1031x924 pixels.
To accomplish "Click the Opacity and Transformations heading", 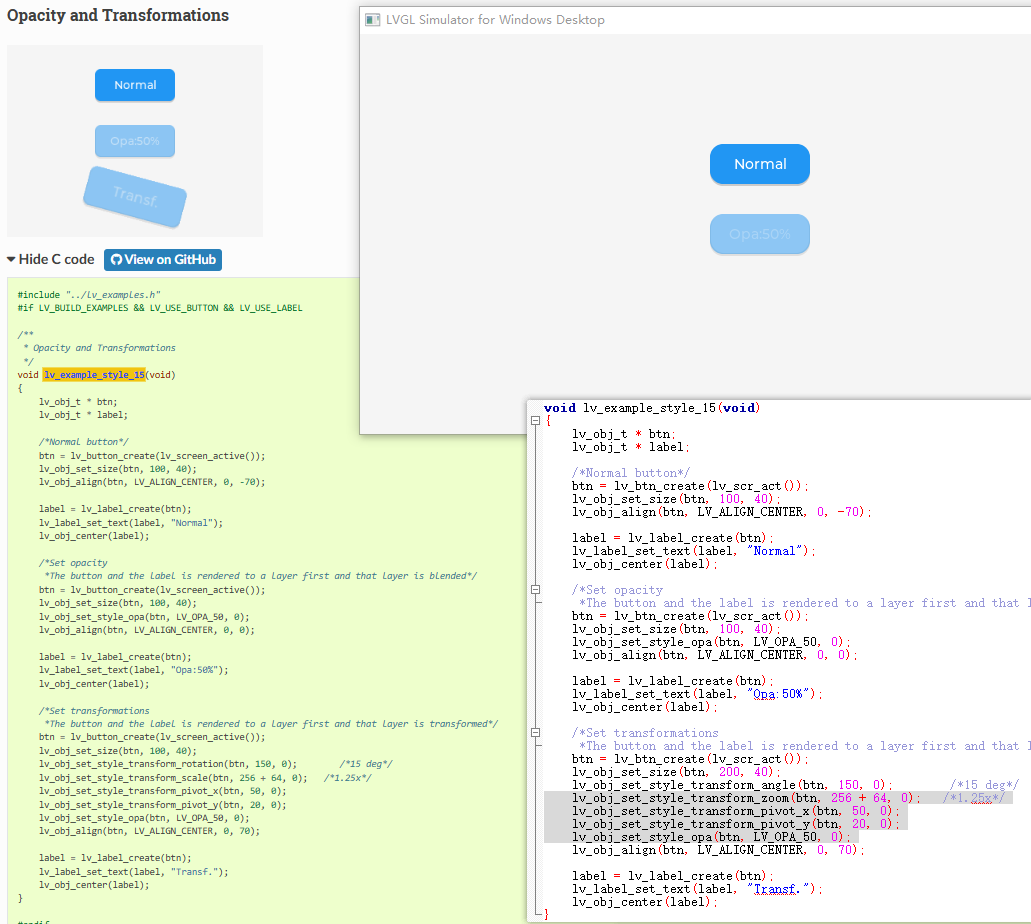I will click(118, 16).
